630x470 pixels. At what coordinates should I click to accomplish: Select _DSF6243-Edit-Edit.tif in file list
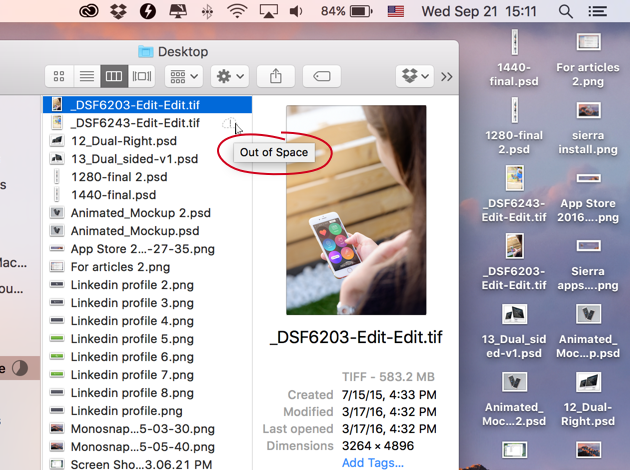(x=147, y=123)
